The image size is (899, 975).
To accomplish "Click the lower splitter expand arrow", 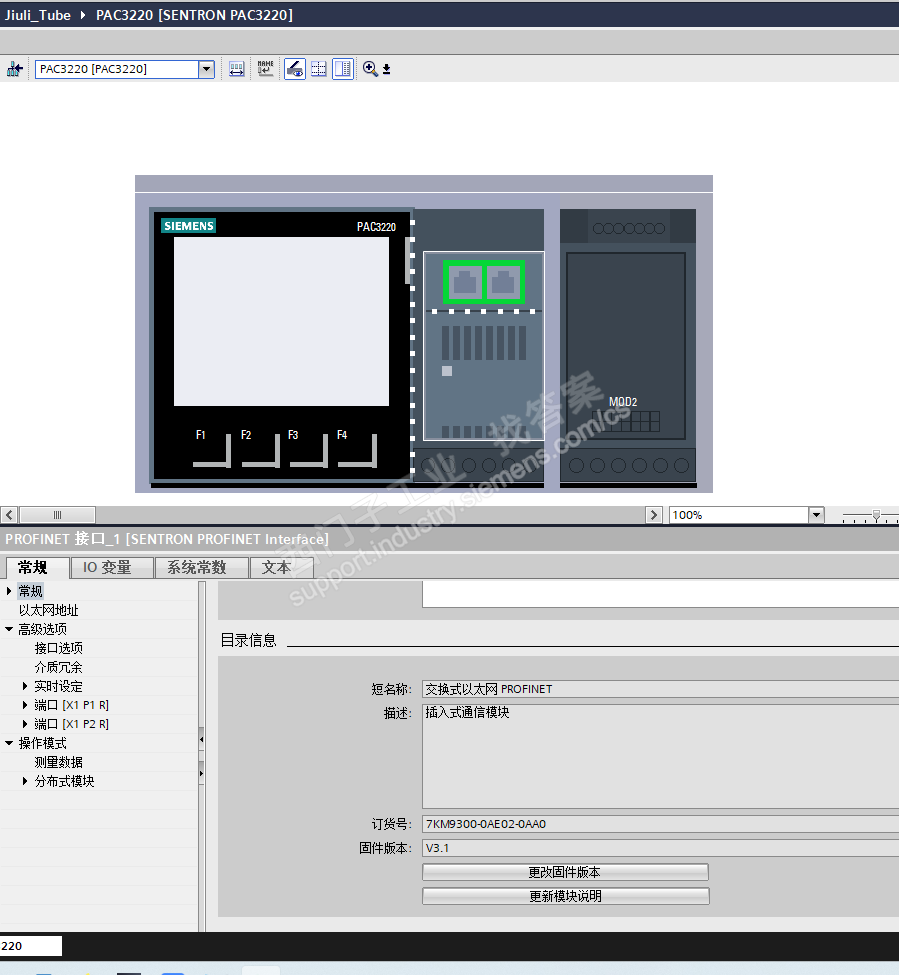I will coord(201,774).
